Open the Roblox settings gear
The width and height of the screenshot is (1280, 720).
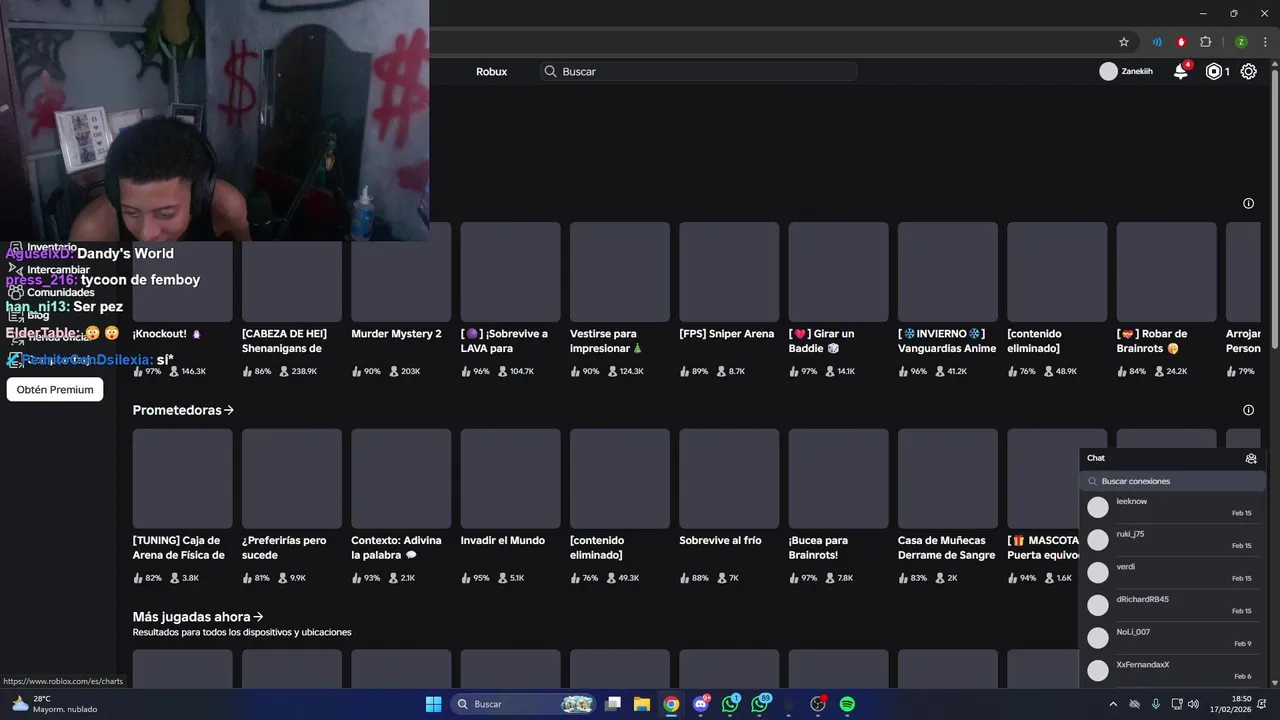click(1249, 71)
